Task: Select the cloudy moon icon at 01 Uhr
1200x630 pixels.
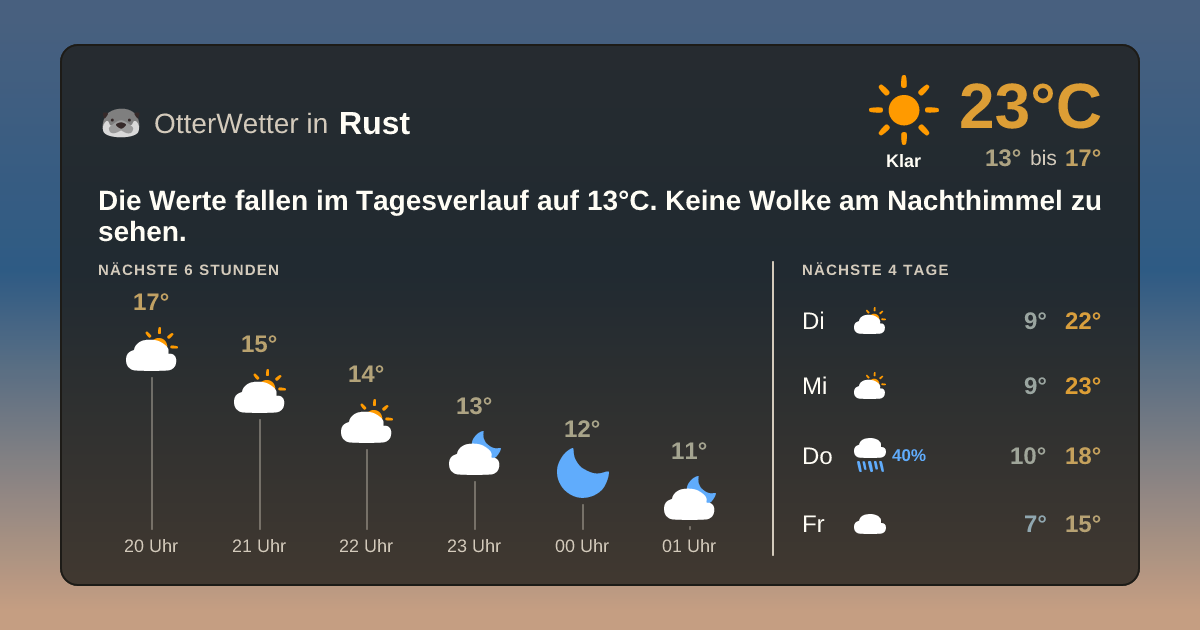Action: pos(689,498)
